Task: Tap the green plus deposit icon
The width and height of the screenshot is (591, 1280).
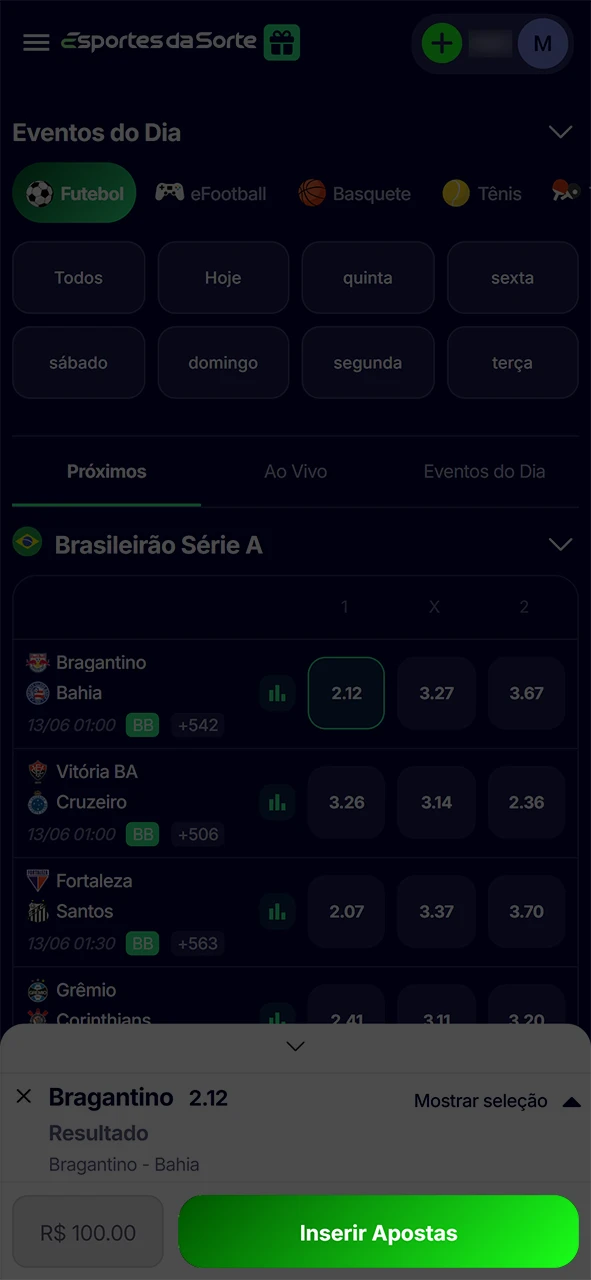Action: tap(442, 43)
